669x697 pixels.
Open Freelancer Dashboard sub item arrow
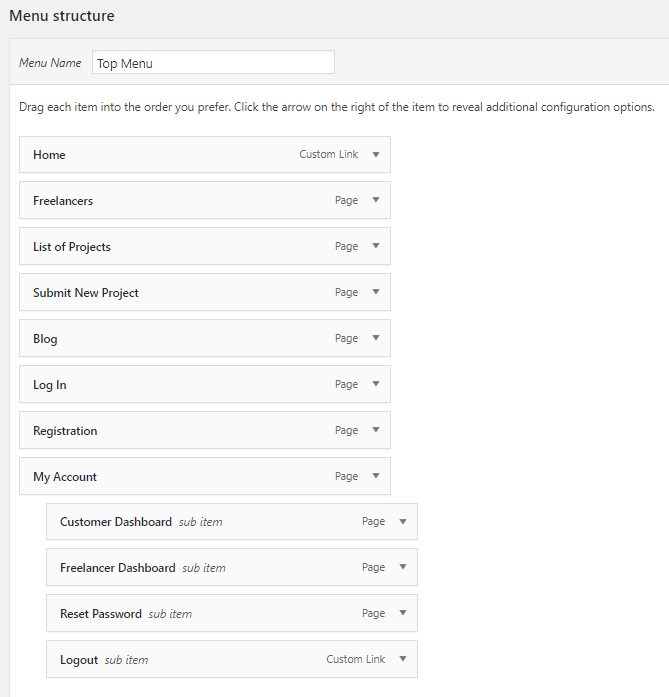coord(403,567)
